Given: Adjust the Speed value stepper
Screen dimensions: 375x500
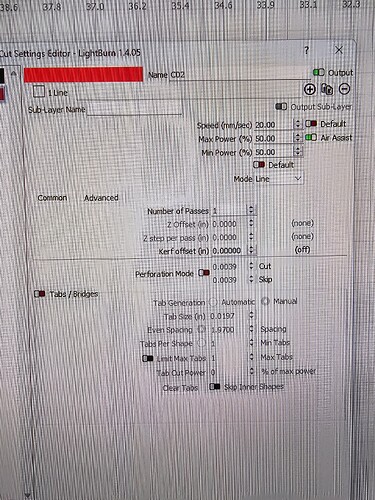Looking at the screenshot, I should 298,124.
